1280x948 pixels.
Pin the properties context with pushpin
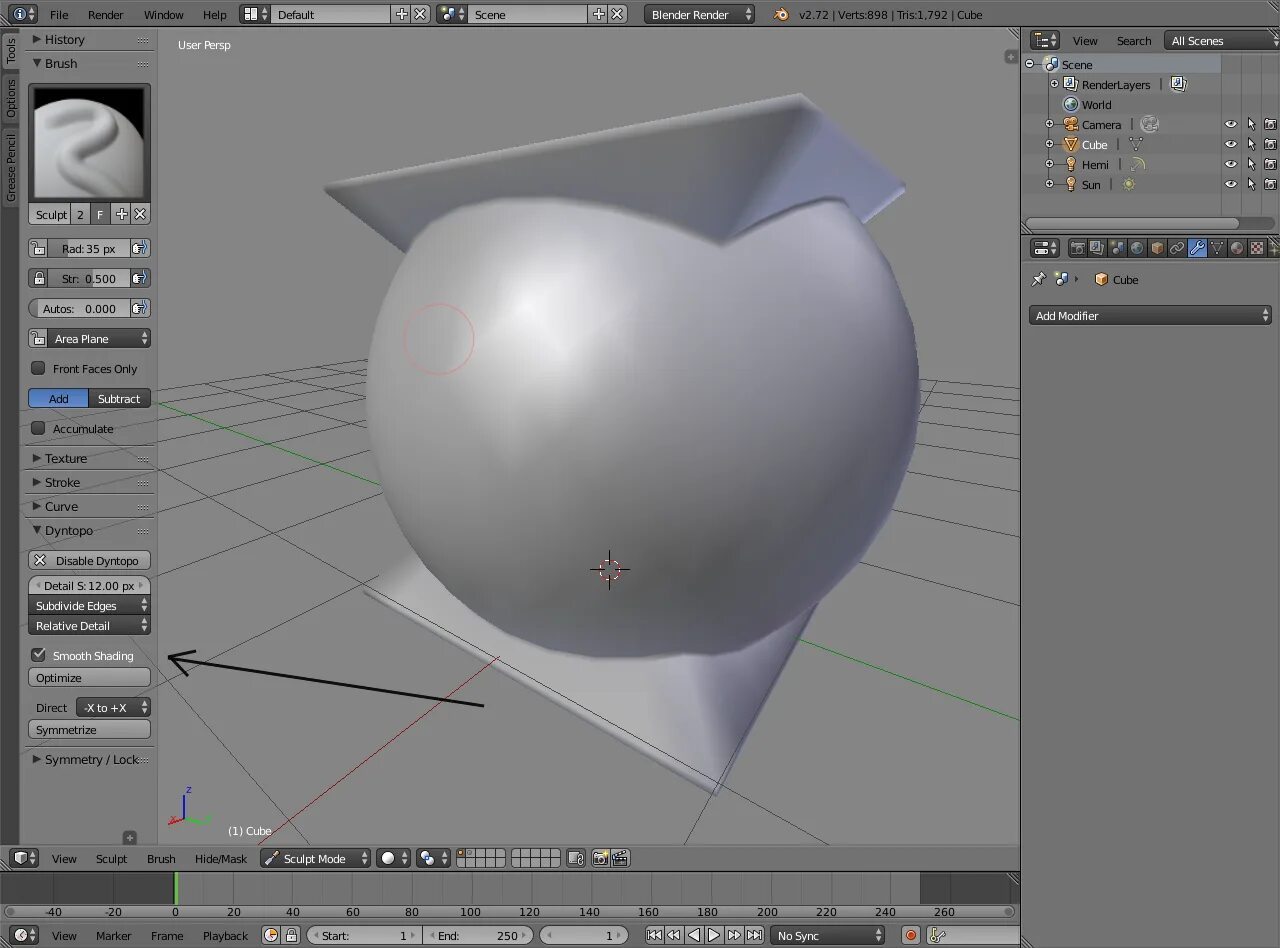pos(1039,279)
